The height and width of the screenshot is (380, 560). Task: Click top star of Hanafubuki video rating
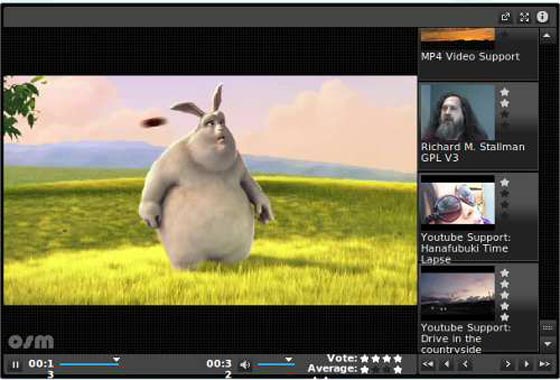[x=504, y=182]
